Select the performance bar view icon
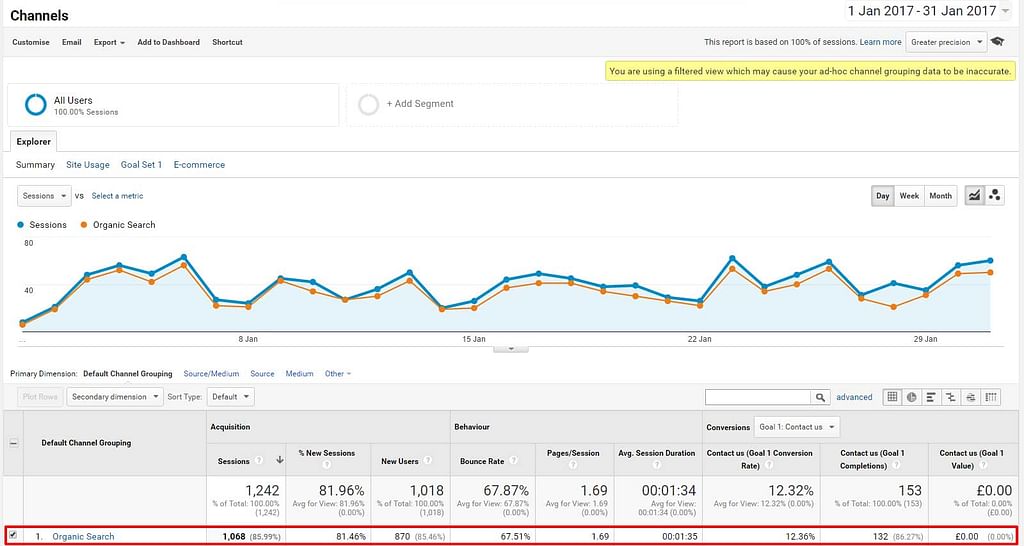1024x546 pixels. coord(930,397)
